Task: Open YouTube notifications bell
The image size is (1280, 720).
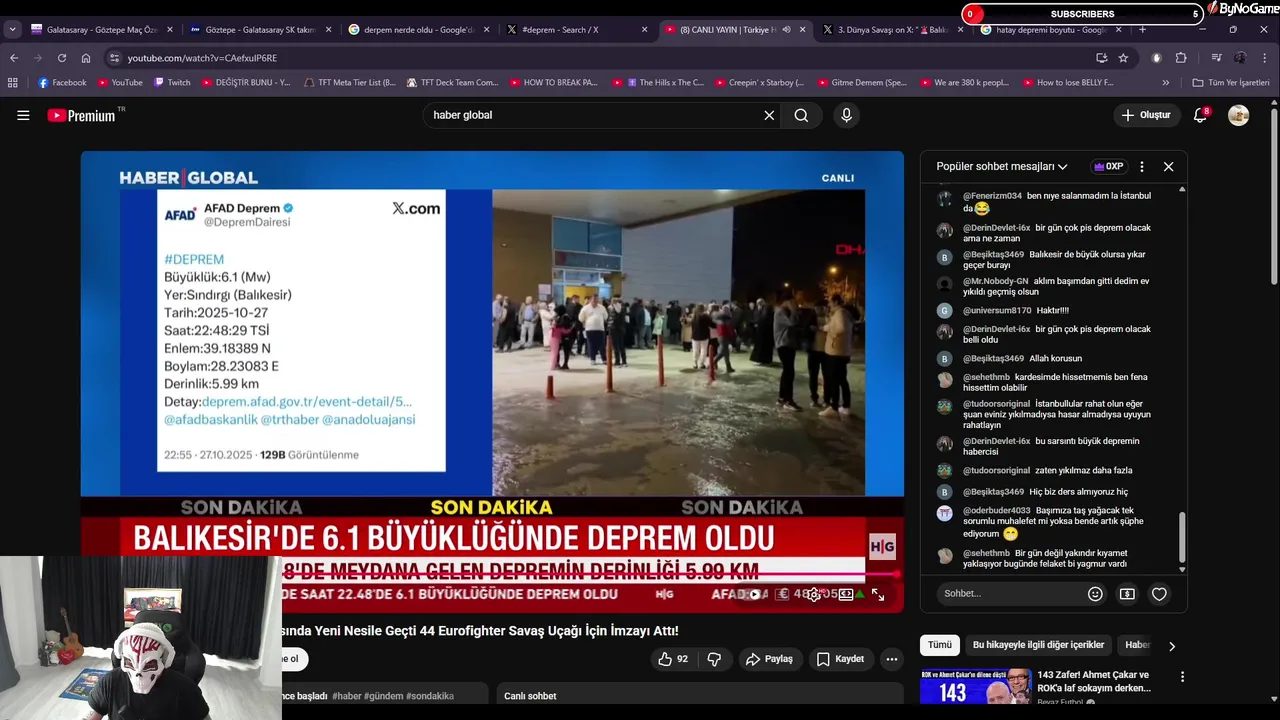Action: click(x=1200, y=115)
